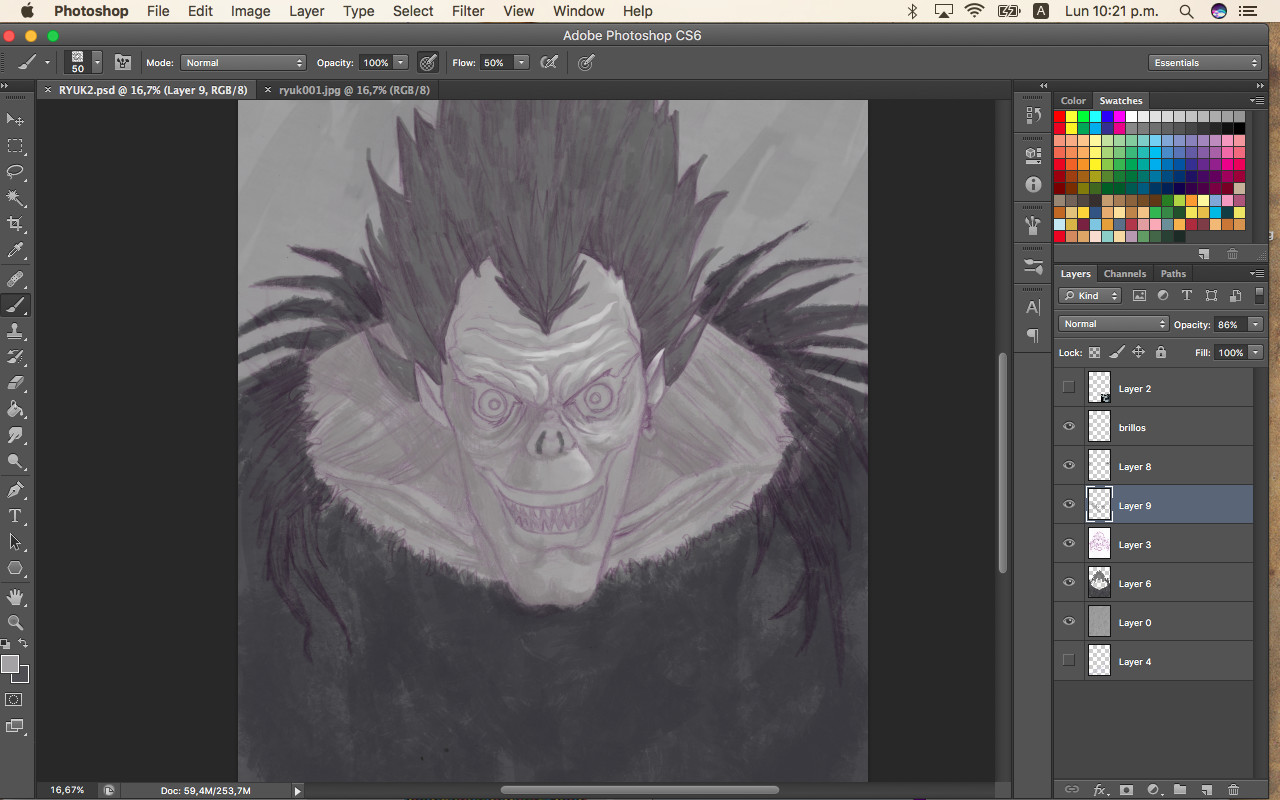Select the Lasso tool

16,172
